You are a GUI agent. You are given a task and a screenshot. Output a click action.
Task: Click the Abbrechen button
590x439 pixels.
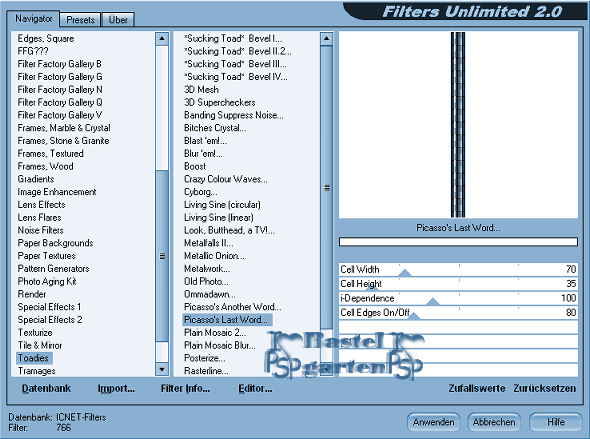tap(494, 422)
